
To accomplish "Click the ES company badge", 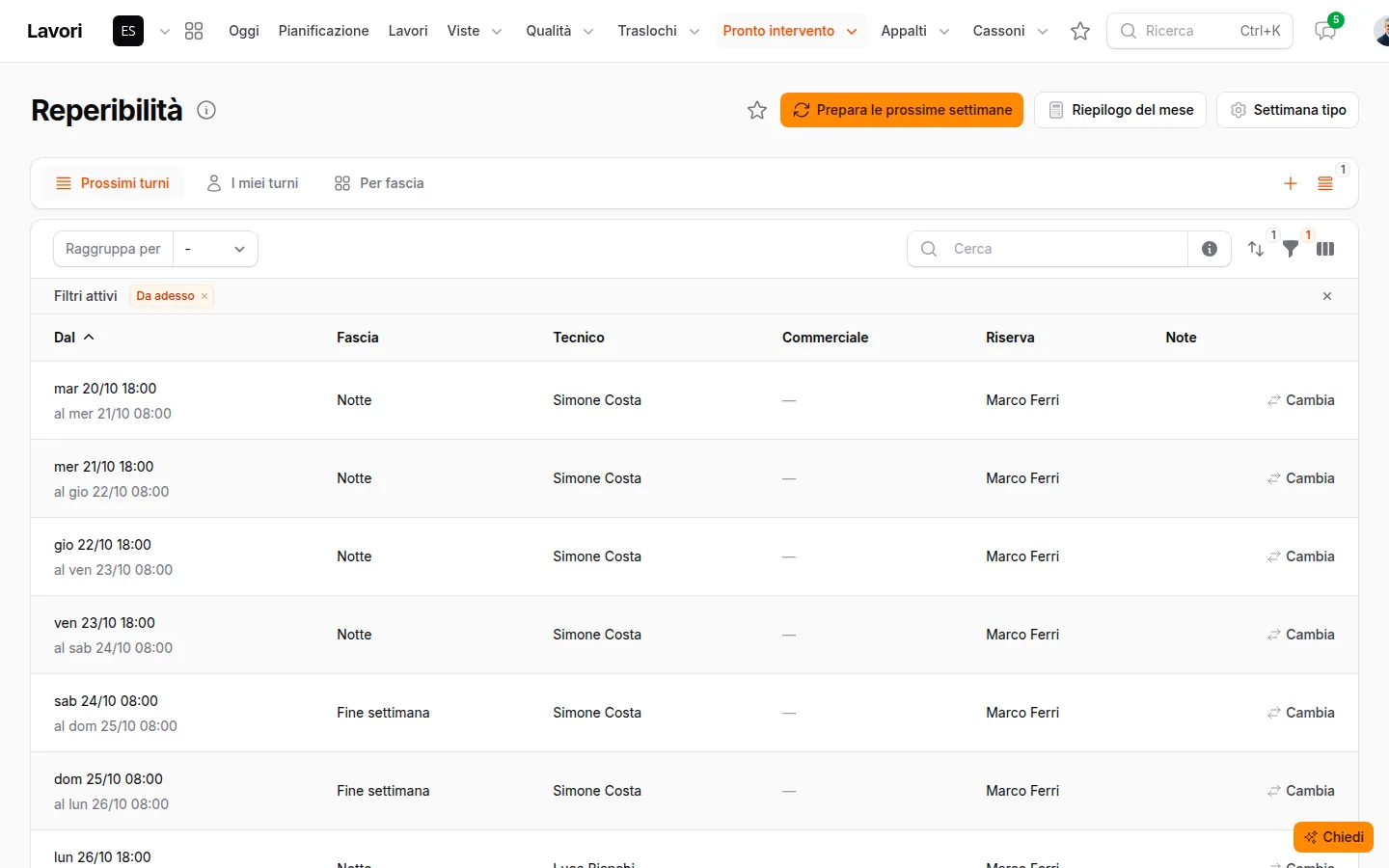I will pos(128,31).
